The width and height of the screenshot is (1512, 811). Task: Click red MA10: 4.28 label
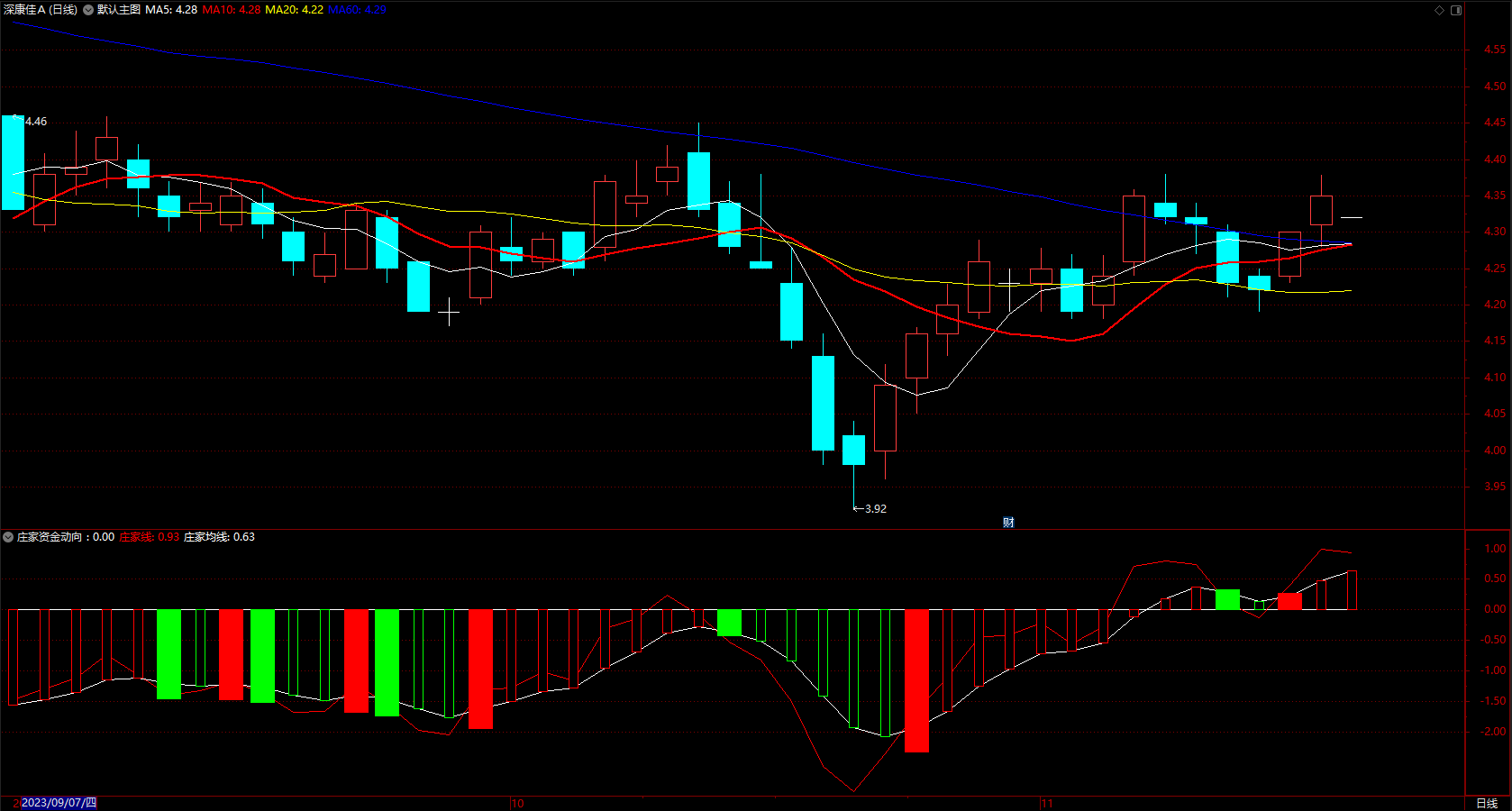pyautogui.click(x=232, y=10)
